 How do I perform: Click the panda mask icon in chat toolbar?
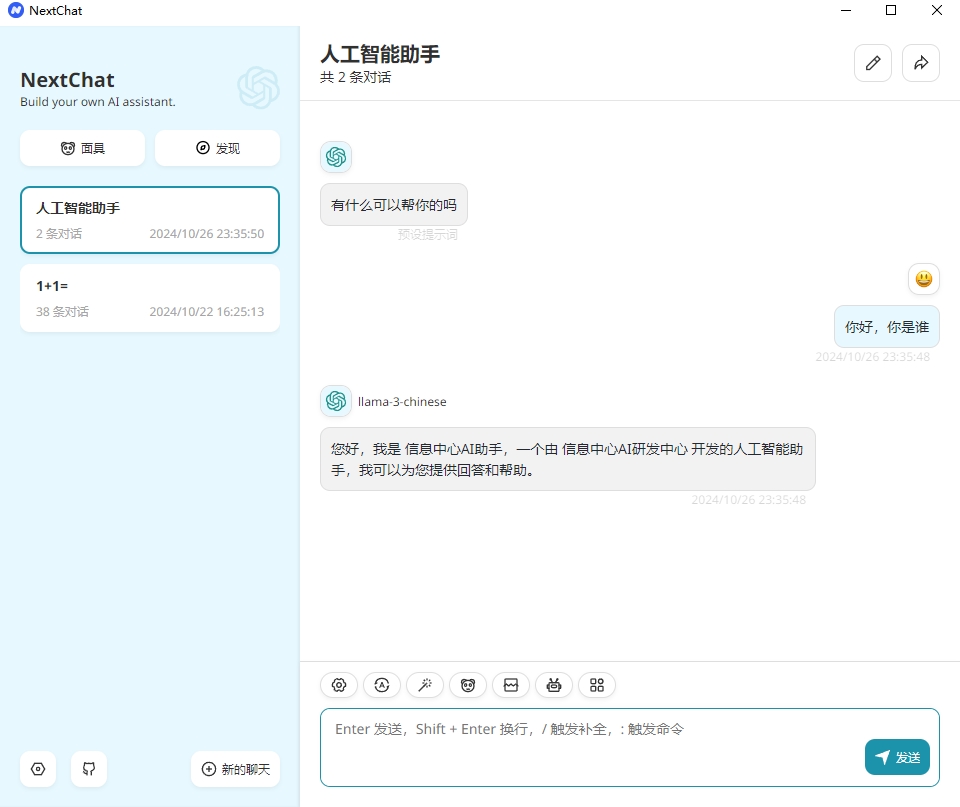coord(468,685)
